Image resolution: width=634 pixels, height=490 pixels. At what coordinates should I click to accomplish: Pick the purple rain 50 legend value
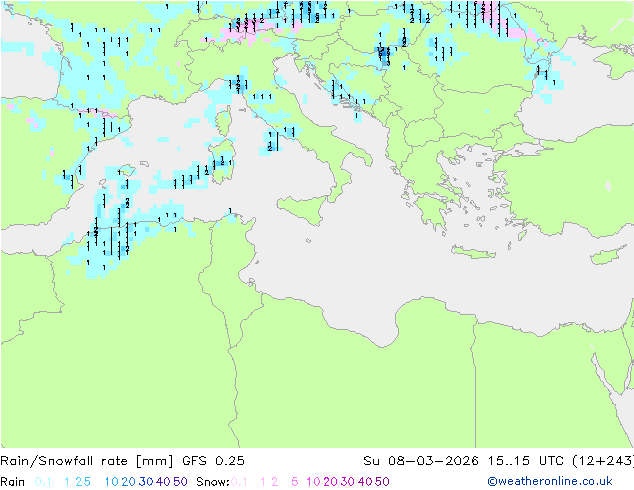pyautogui.click(x=180, y=482)
